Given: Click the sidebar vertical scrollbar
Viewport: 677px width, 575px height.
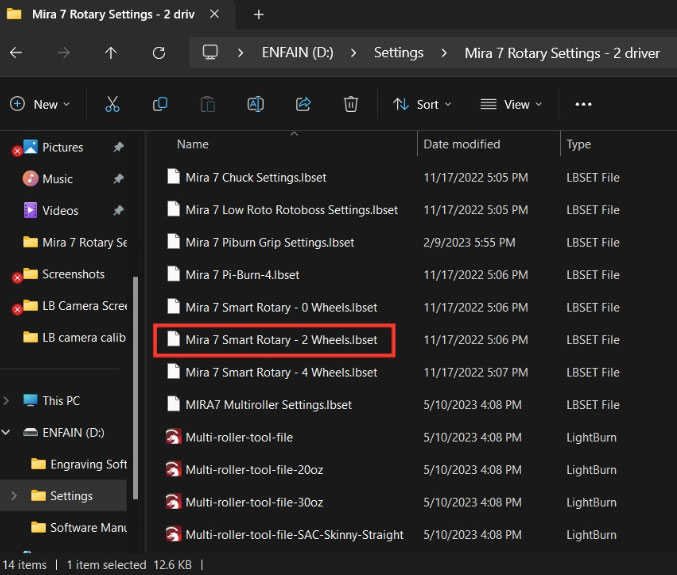Looking at the screenshot, I should tap(136, 388).
